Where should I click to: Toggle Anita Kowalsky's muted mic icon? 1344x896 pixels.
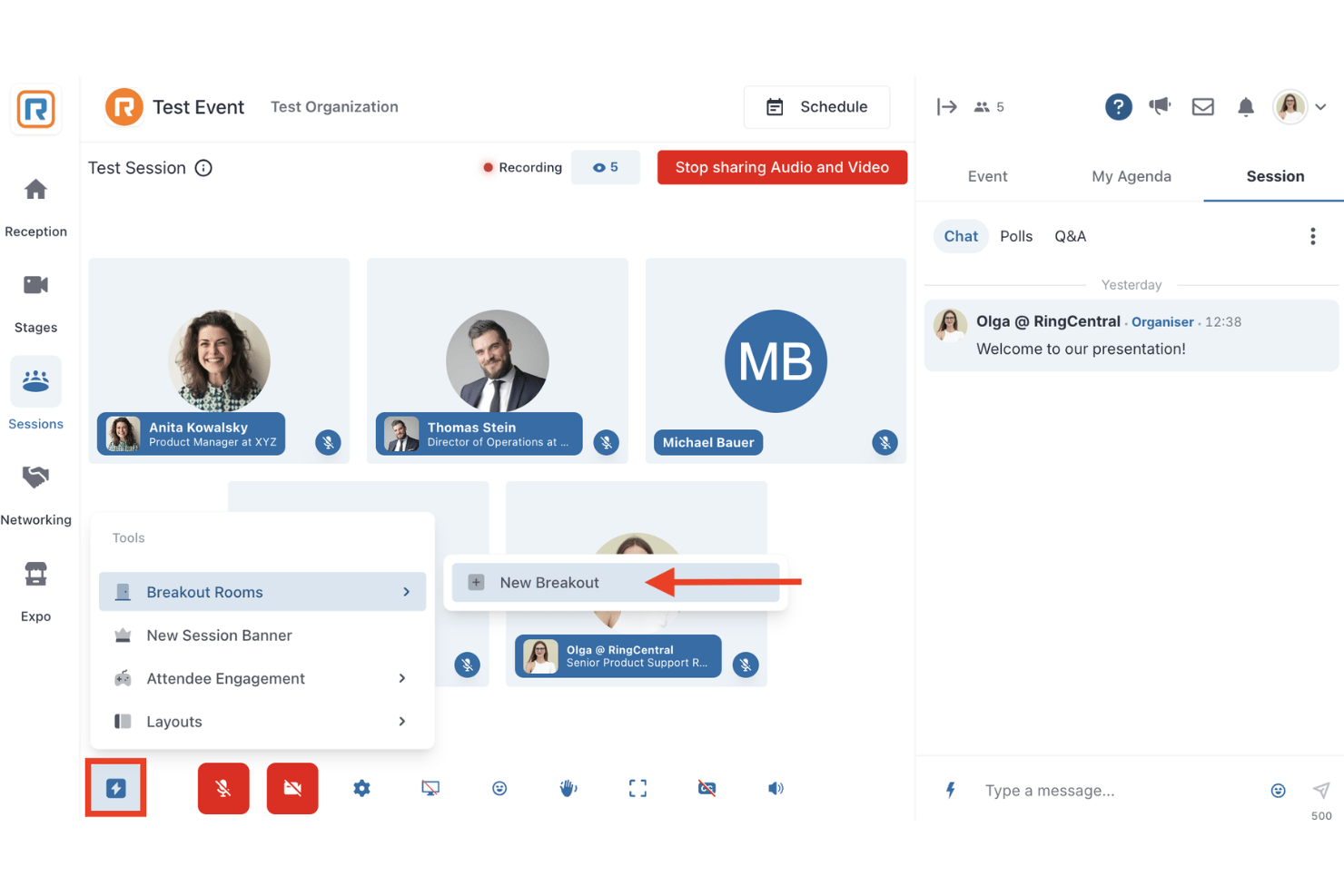[328, 442]
